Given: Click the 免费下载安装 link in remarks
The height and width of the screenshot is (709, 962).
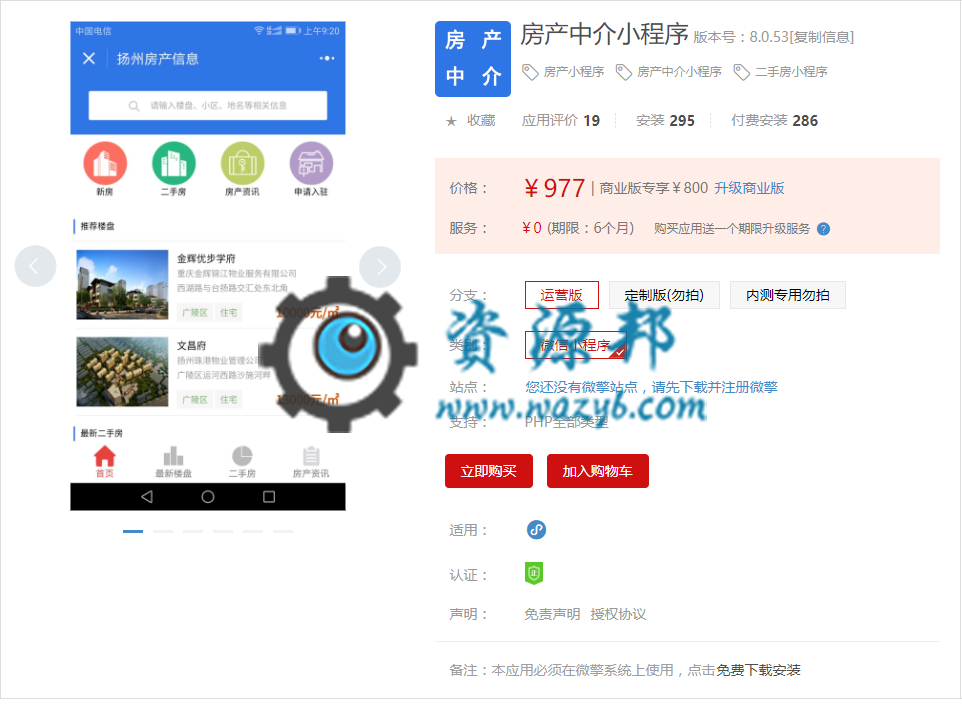Looking at the screenshot, I should pos(758,670).
